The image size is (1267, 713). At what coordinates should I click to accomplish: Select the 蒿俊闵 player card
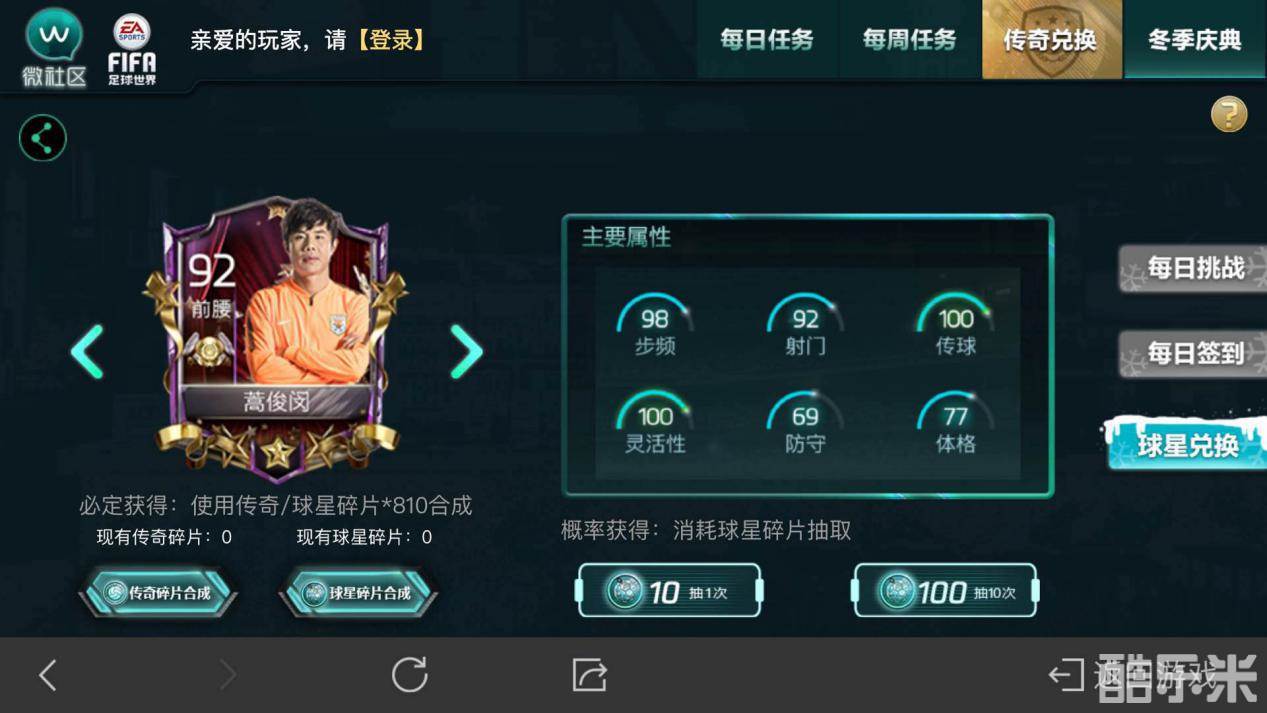(277, 337)
